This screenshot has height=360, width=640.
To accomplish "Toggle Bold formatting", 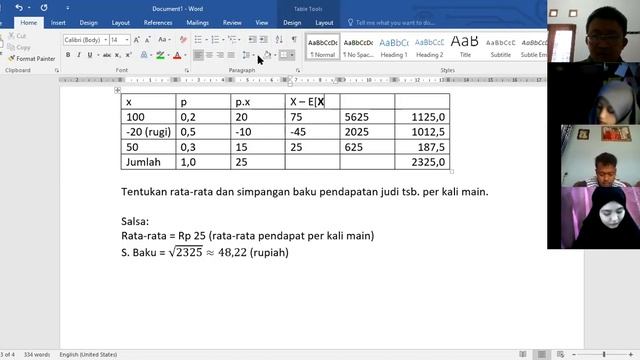I will click(68, 55).
